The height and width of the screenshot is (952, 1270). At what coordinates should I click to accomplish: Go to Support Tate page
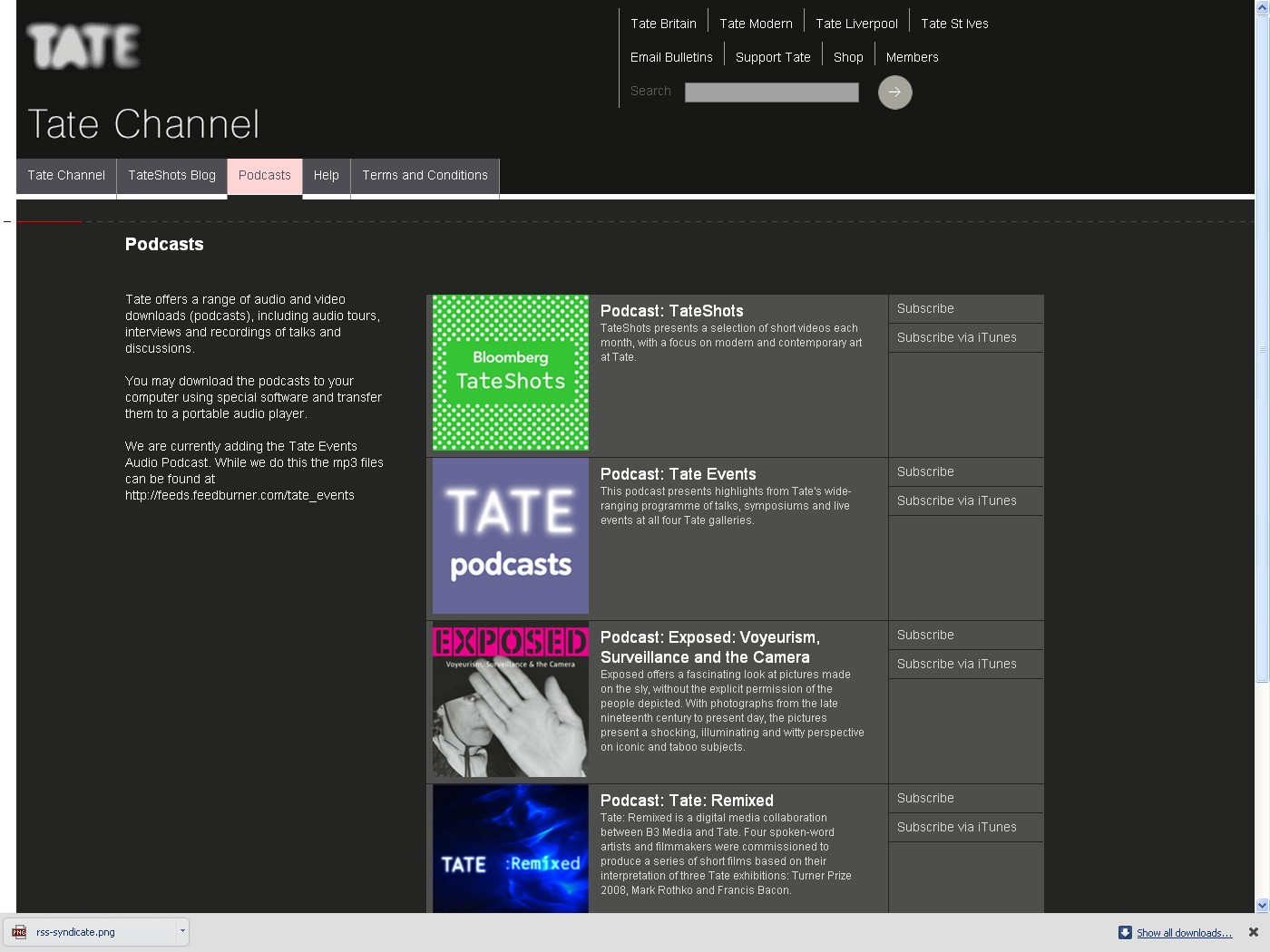(774, 57)
